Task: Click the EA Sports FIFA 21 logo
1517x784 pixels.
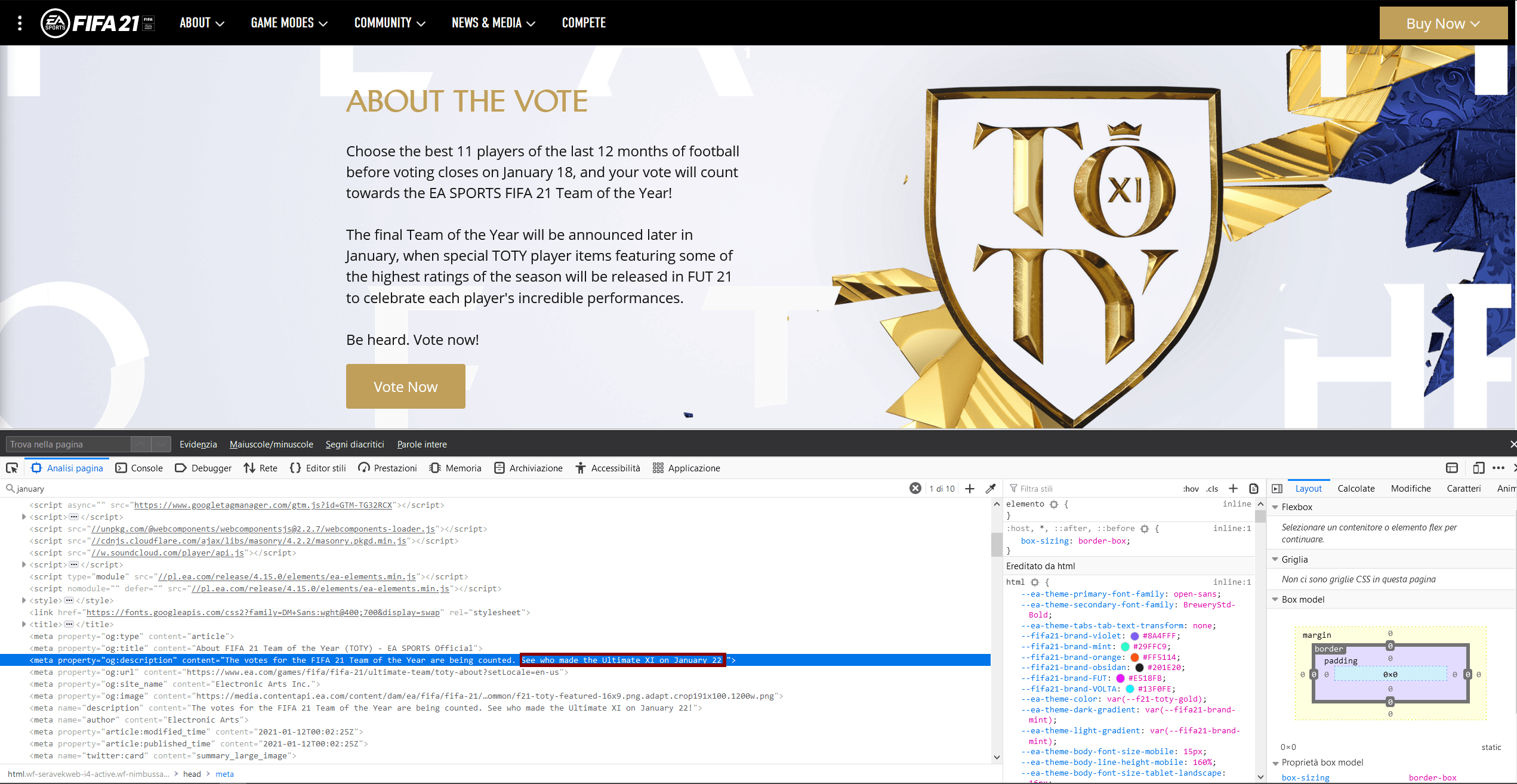Action: pyautogui.click(x=97, y=23)
